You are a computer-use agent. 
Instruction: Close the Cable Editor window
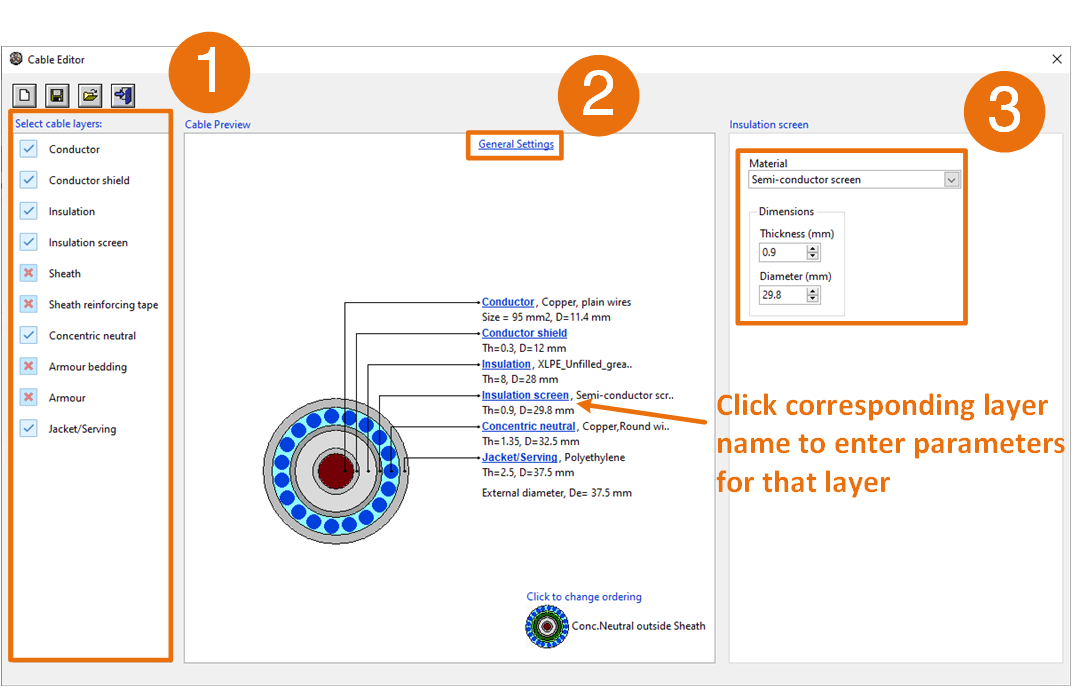[x=1057, y=59]
